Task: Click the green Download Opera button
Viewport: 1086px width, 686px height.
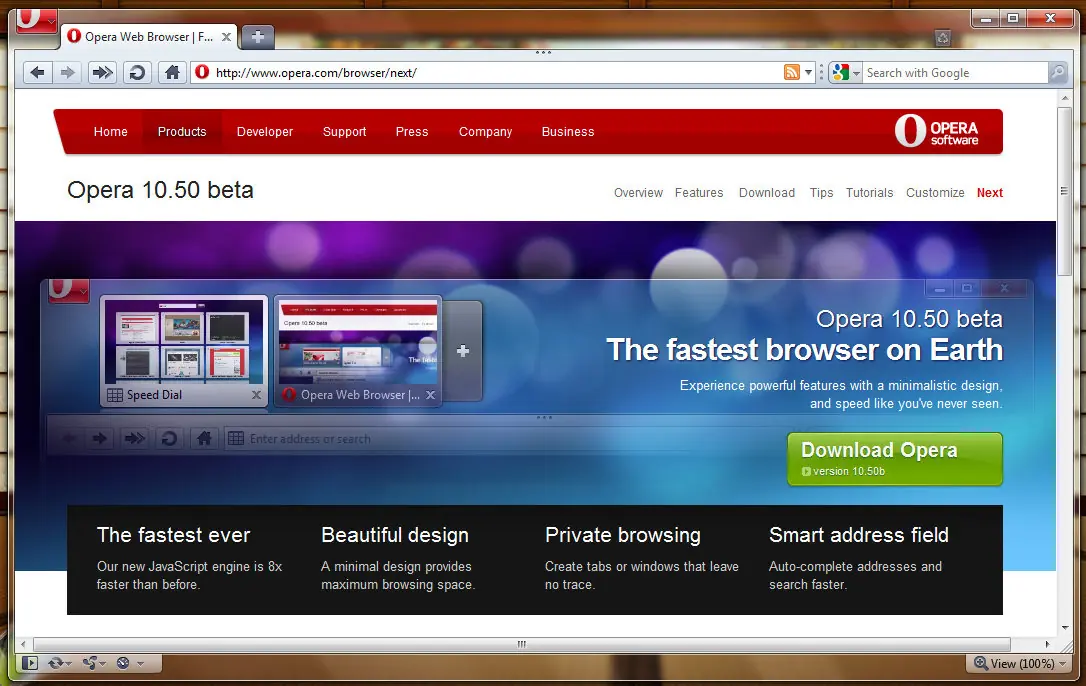Action: [x=895, y=459]
